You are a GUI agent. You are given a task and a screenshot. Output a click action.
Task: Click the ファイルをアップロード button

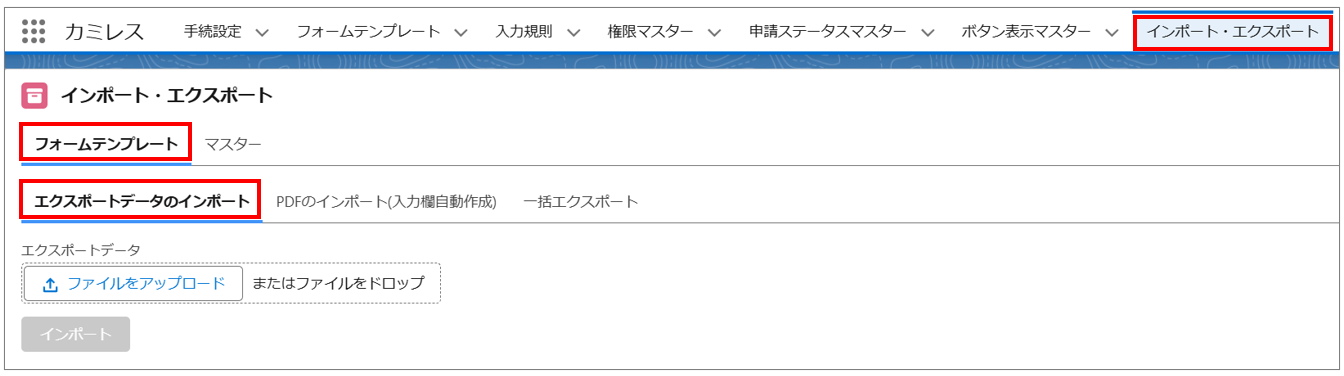133,284
